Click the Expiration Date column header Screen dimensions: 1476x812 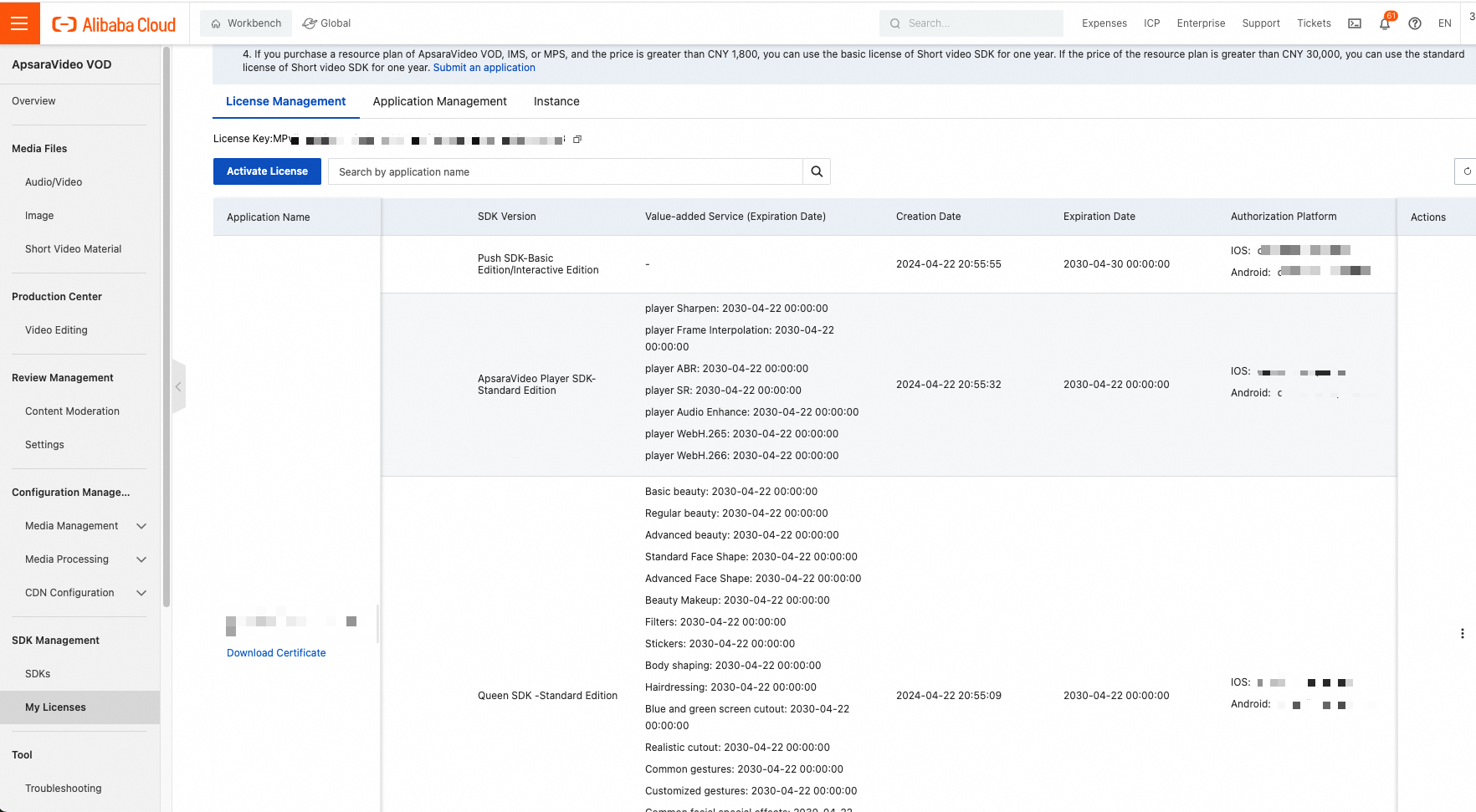coord(1099,217)
